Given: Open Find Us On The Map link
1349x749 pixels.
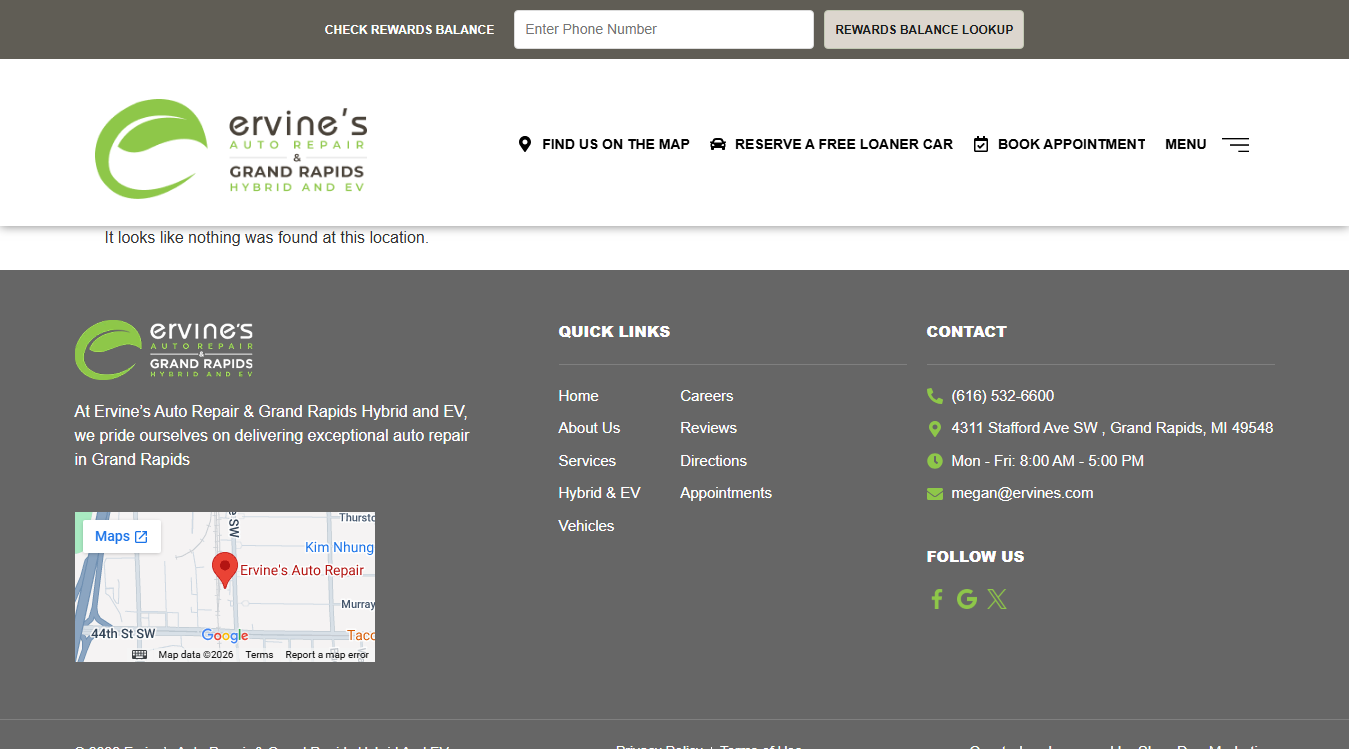Looking at the screenshot, I should [616, 144].
